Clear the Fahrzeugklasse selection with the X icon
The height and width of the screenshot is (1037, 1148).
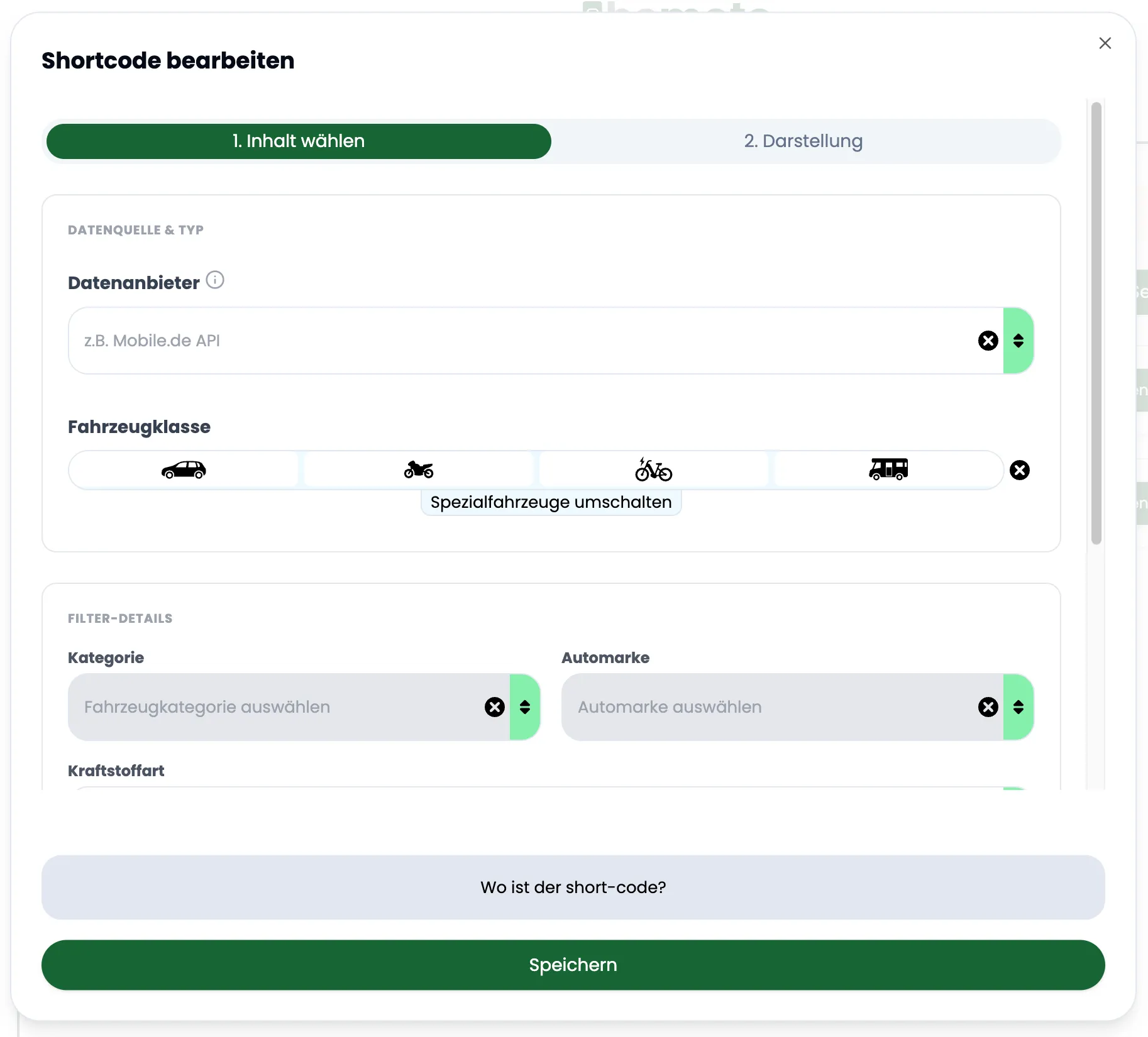click(x=1020, y=469)
